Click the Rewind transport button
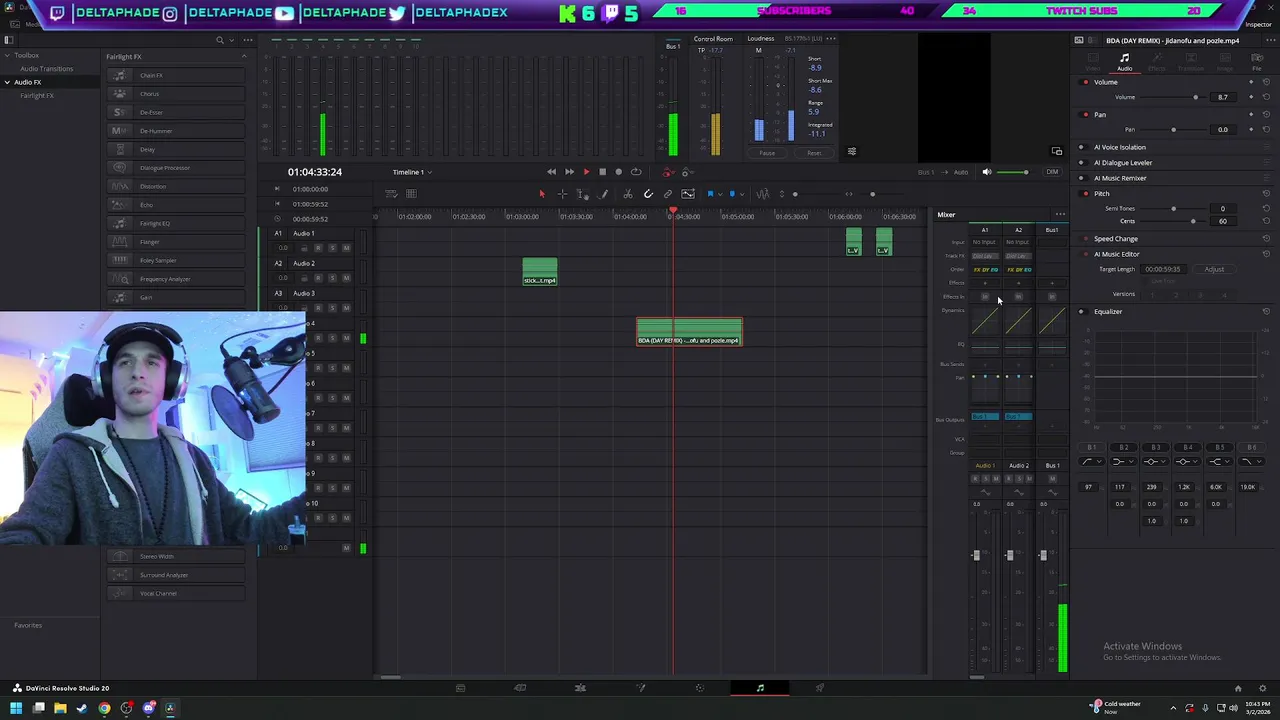 (x=551, y=172)
